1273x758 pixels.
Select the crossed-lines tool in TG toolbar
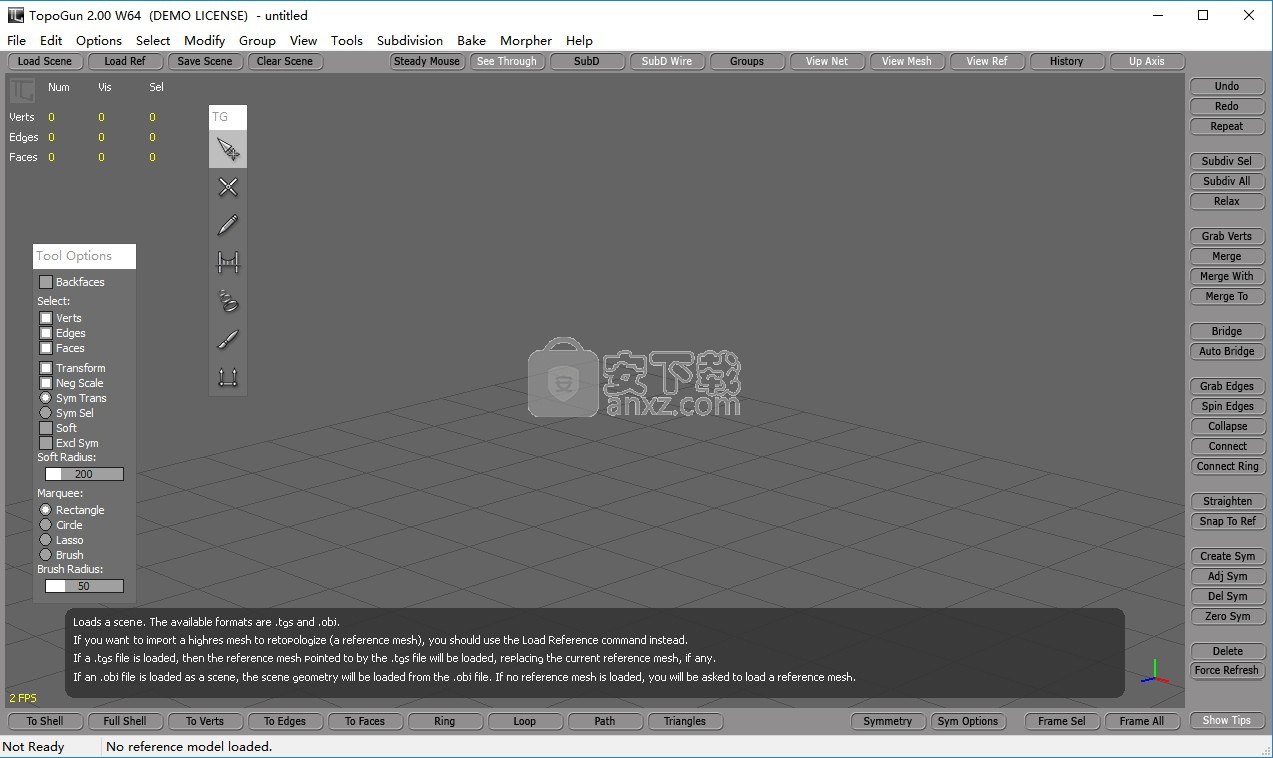[228, 187]
